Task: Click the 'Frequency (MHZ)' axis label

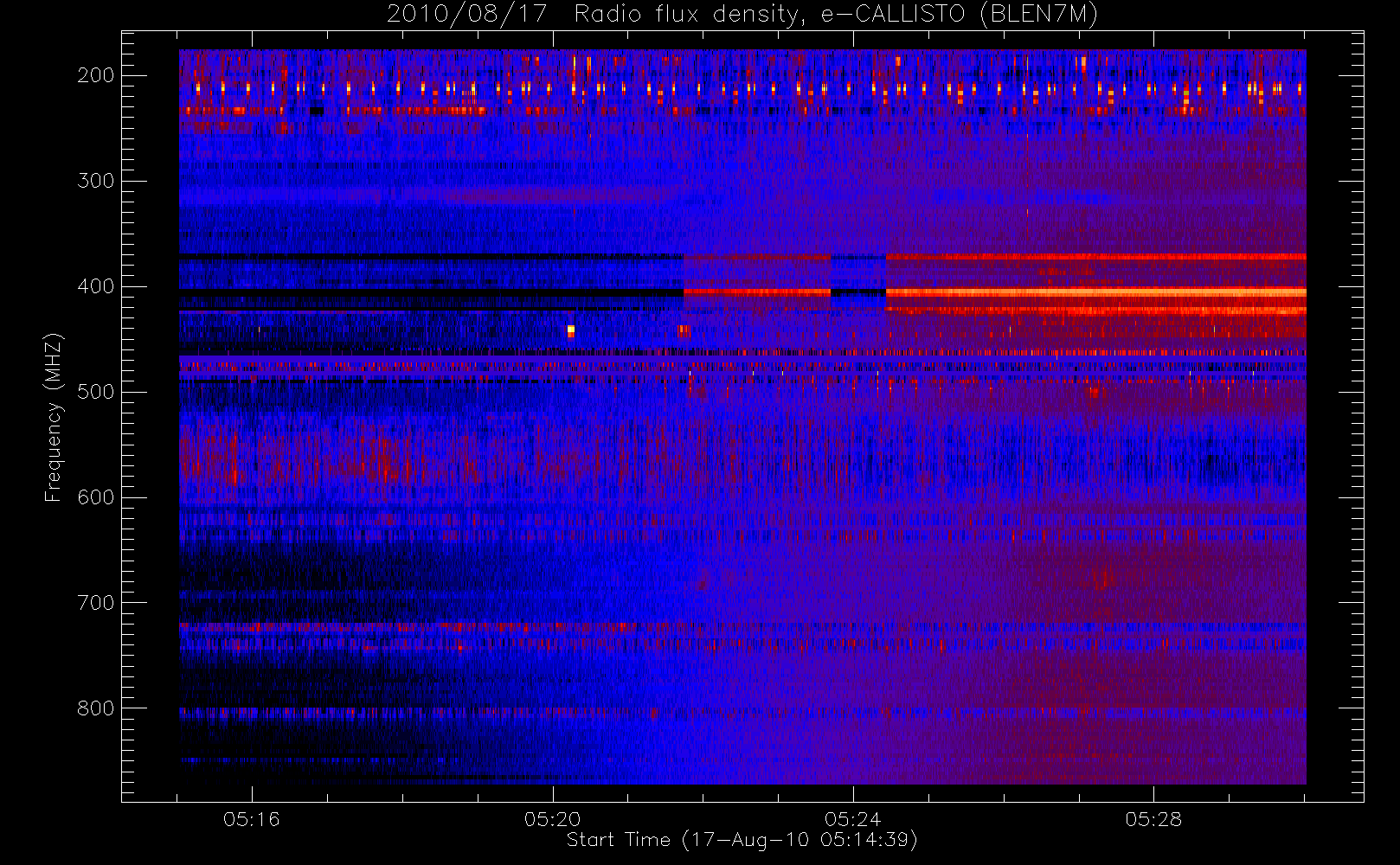Action: pyautogui.click(x=54, y=417)
